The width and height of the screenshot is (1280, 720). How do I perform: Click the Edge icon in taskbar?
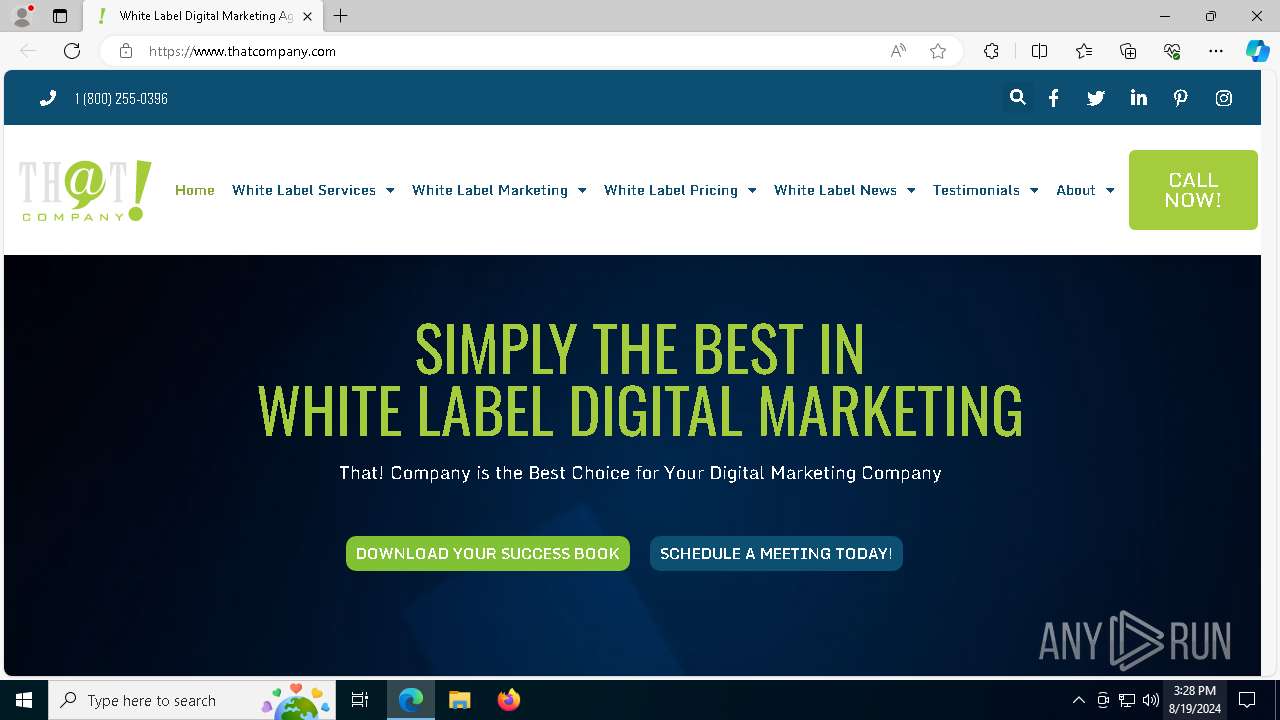click(411, 700)
